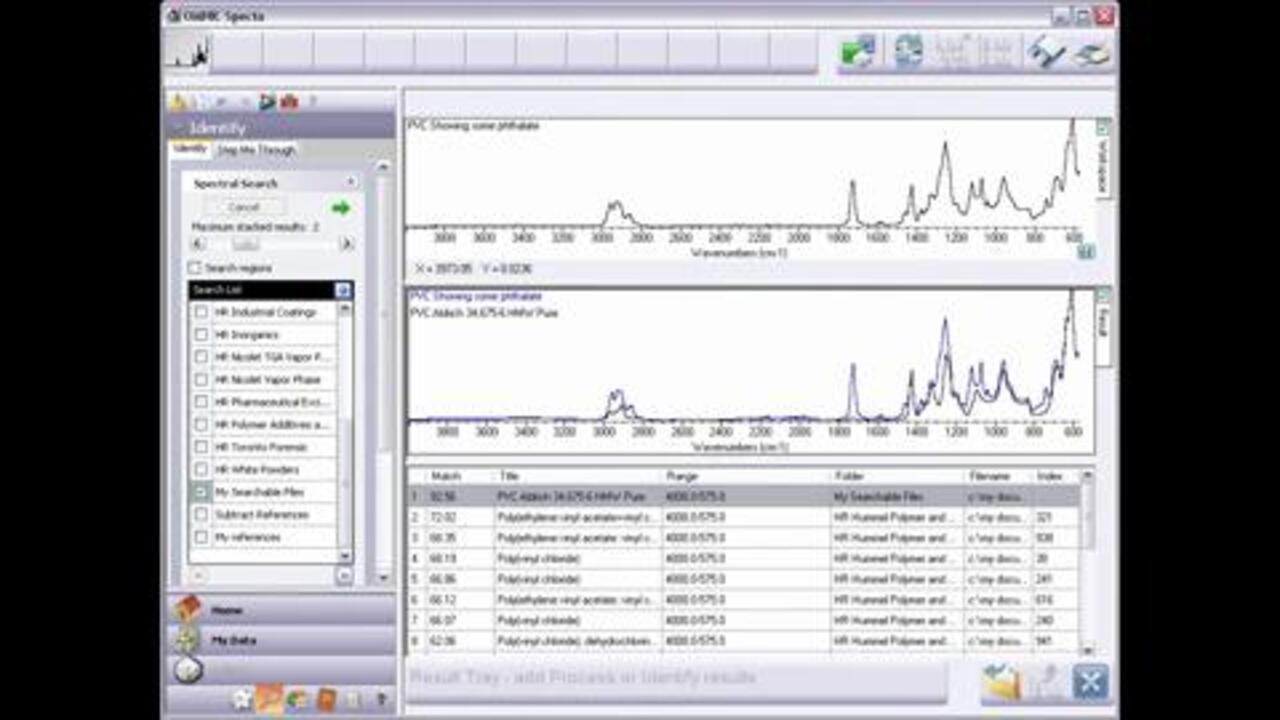This screenshot has width=1280, height=720.
Task: Click the red toolbox icon above Identify
Action: pos(289,101)
